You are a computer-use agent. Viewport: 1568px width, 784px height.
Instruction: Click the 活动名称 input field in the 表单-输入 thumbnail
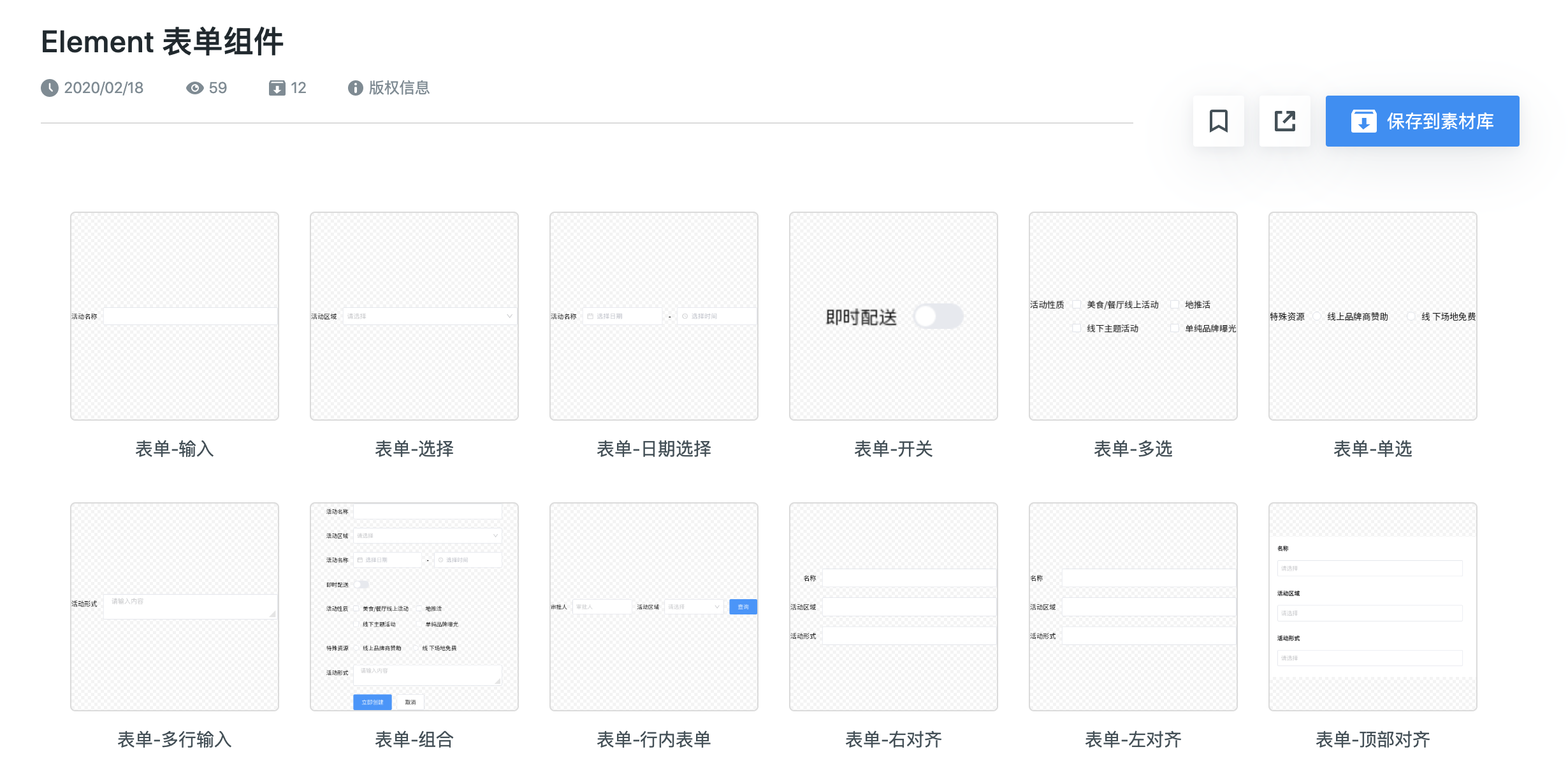(190, 316)
